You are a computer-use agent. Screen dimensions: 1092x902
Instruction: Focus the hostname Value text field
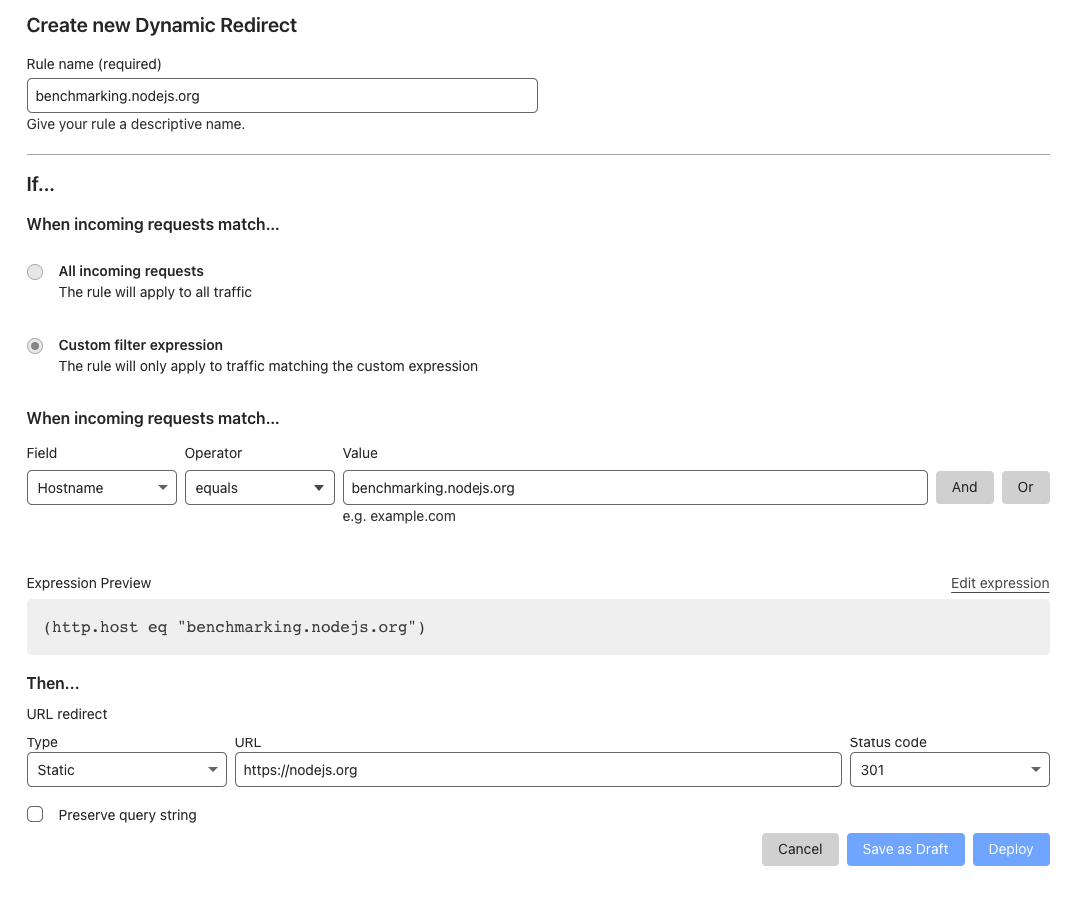[634, 488]
